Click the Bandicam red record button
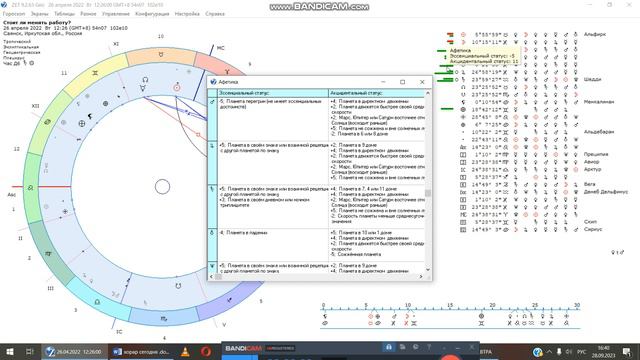Screen dimensions: 640x360 tap(451, 357)
